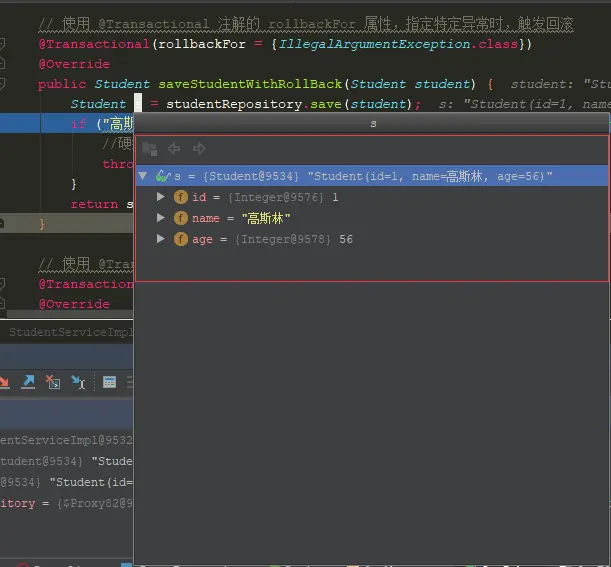Click the public keyword
Image resolution: width=611 pixels, height=567 pixels.
click(62, 84)
